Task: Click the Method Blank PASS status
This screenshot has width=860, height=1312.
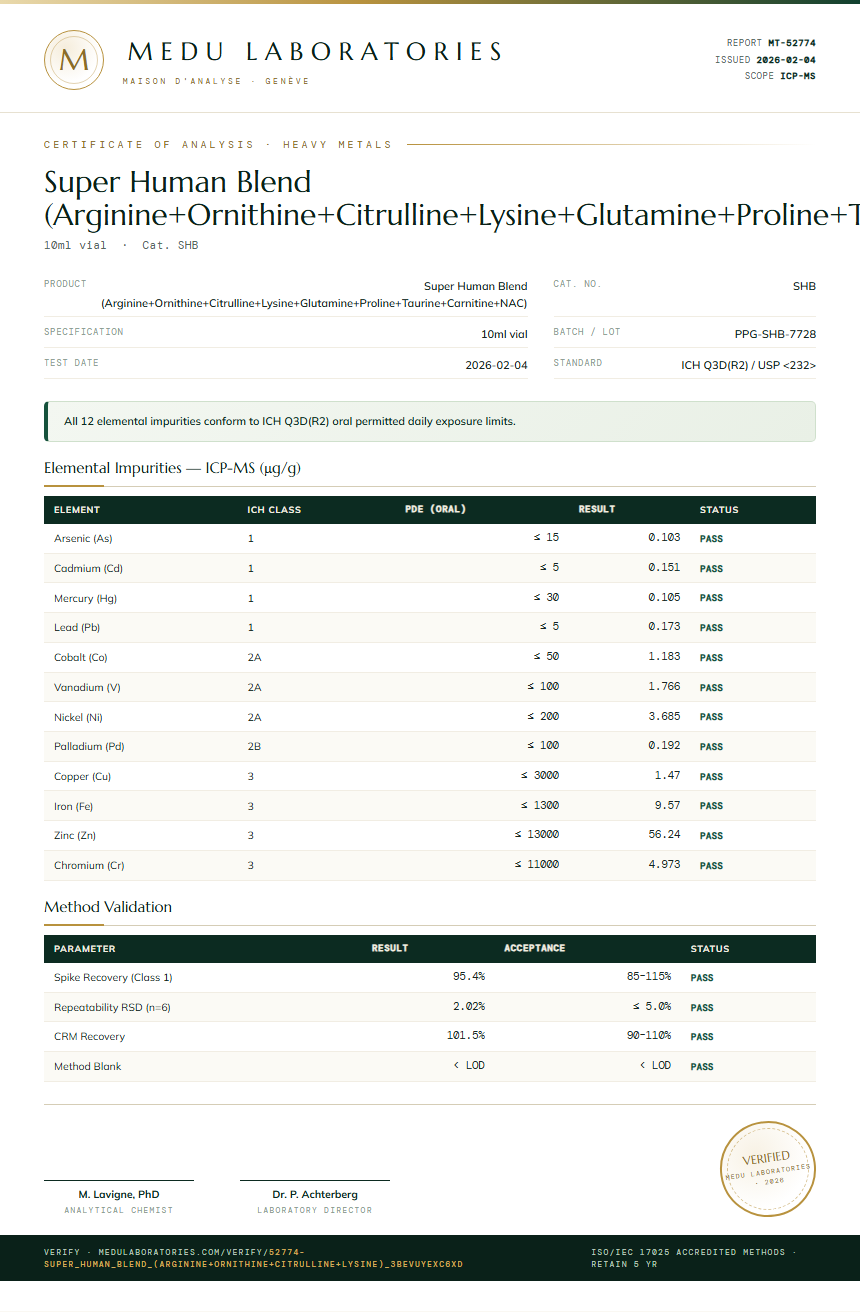Action: pyautogui.click(x=702, y=1067)
